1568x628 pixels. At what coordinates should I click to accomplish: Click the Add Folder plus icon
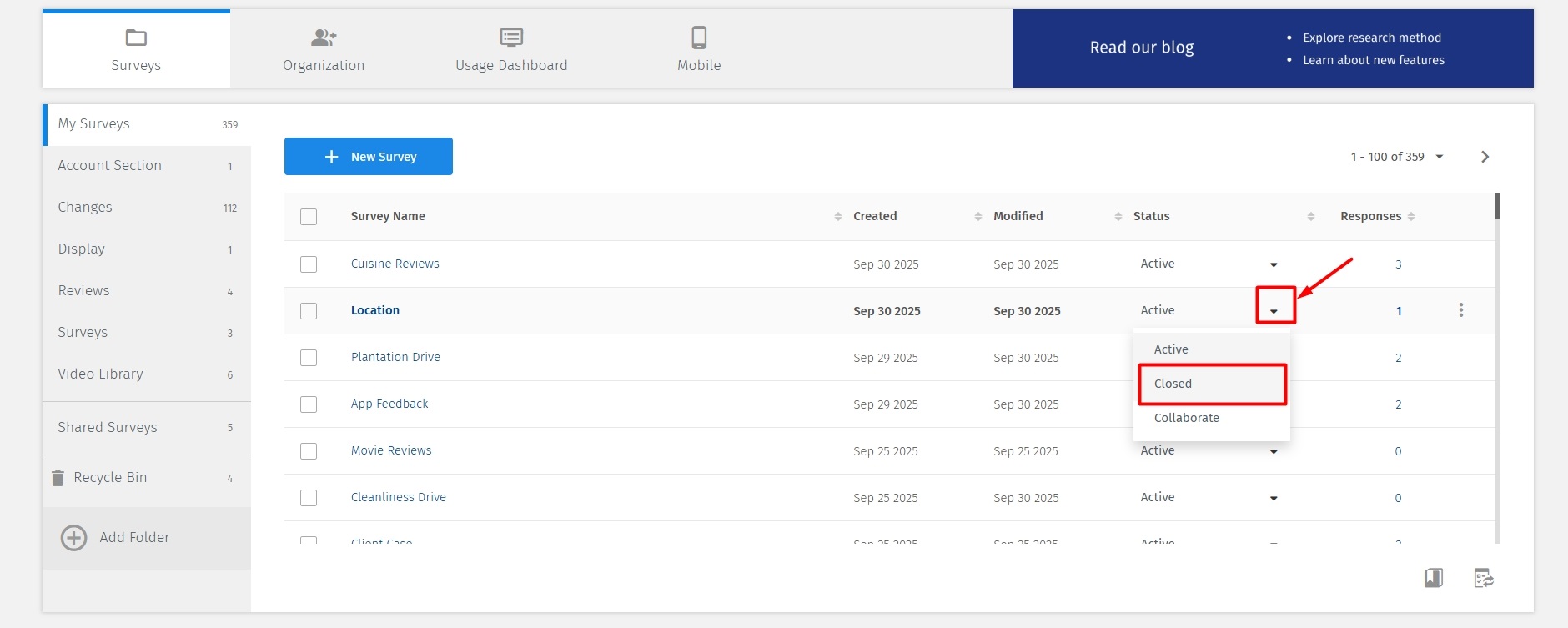[x=73, y=538]
